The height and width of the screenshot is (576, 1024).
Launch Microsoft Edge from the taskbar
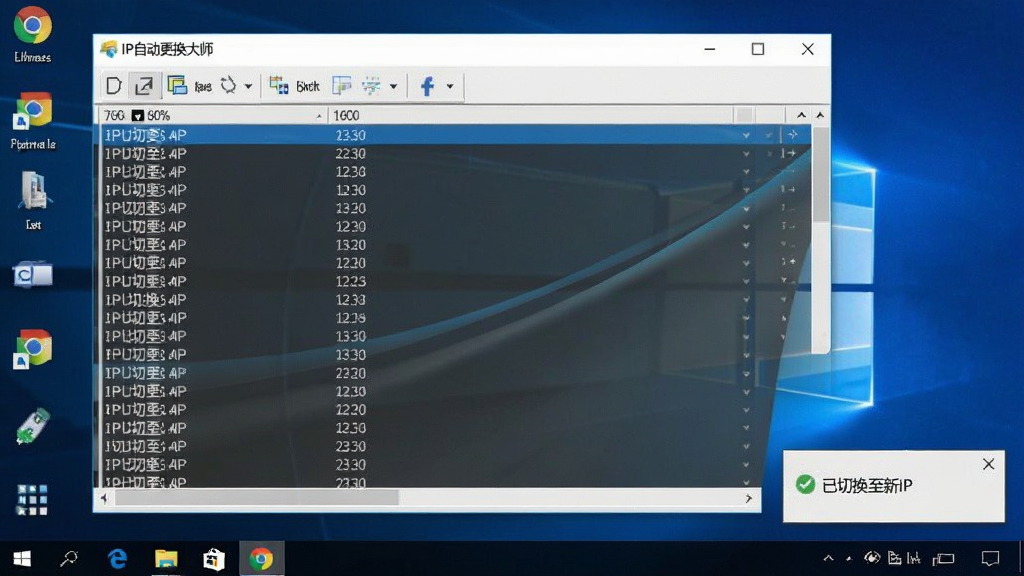(x=118, y=558)
